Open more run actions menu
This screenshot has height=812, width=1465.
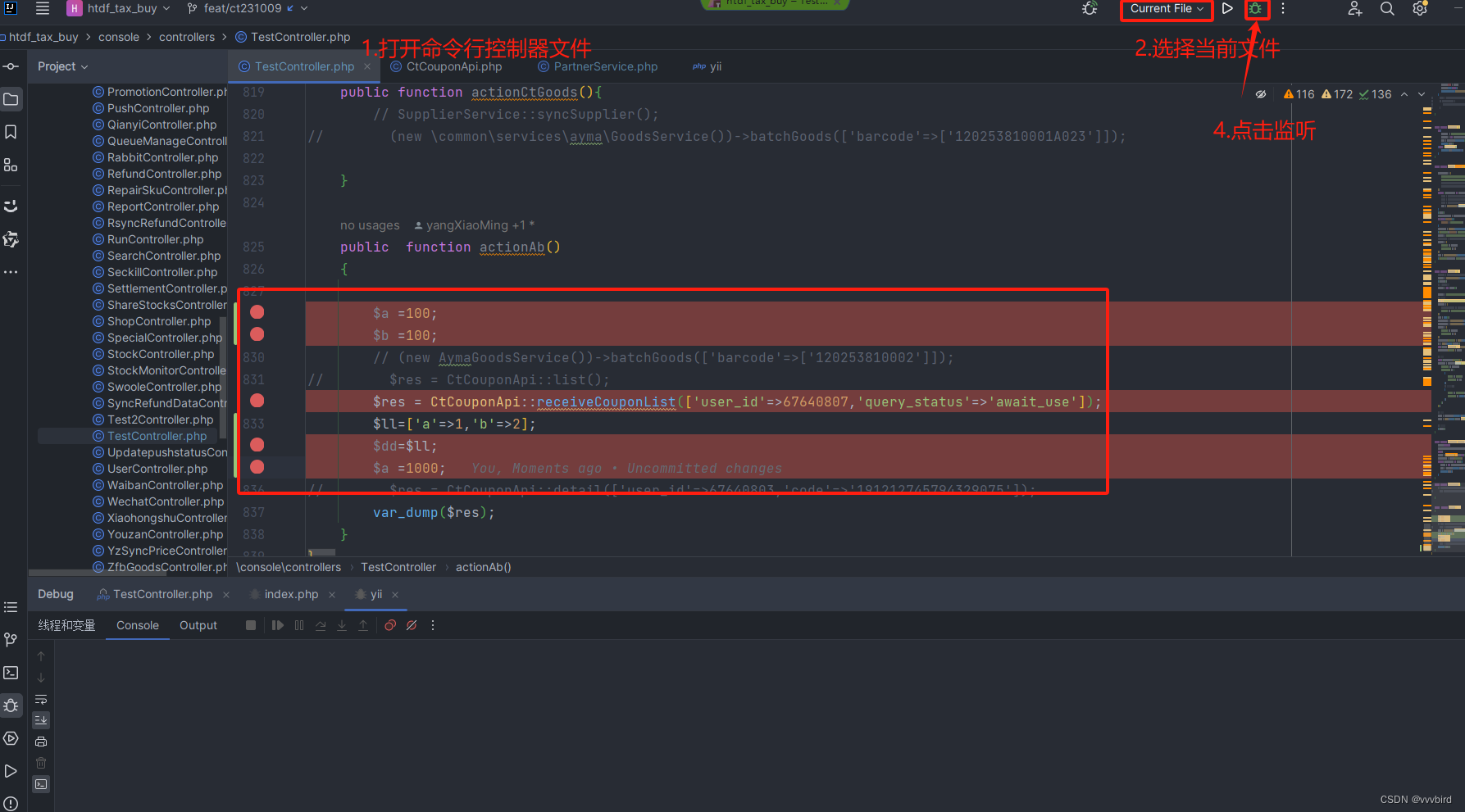tap(1283, 8)
